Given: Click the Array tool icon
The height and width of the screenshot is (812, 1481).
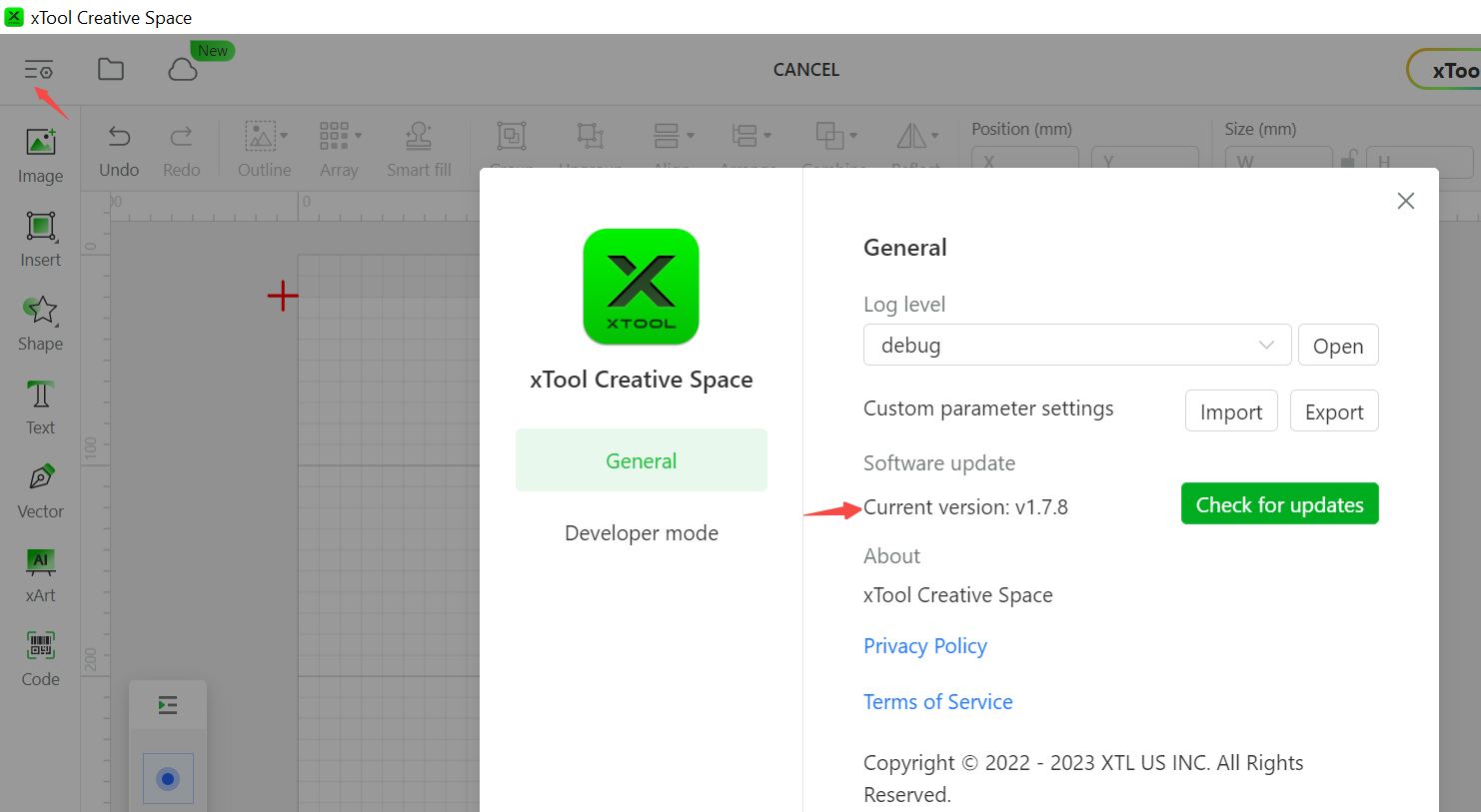Looking at the screenshot, I should (334, 136).
